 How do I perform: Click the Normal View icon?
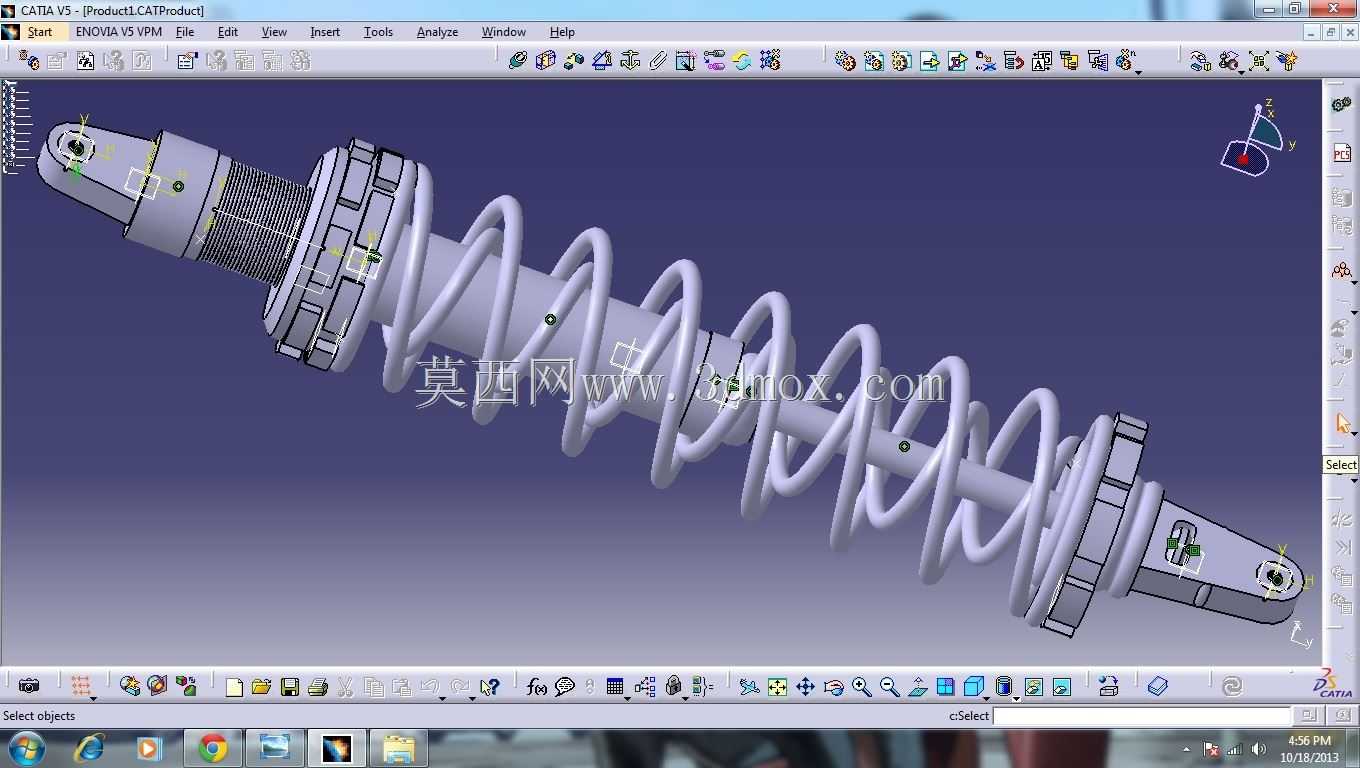[x=917, y=687]
